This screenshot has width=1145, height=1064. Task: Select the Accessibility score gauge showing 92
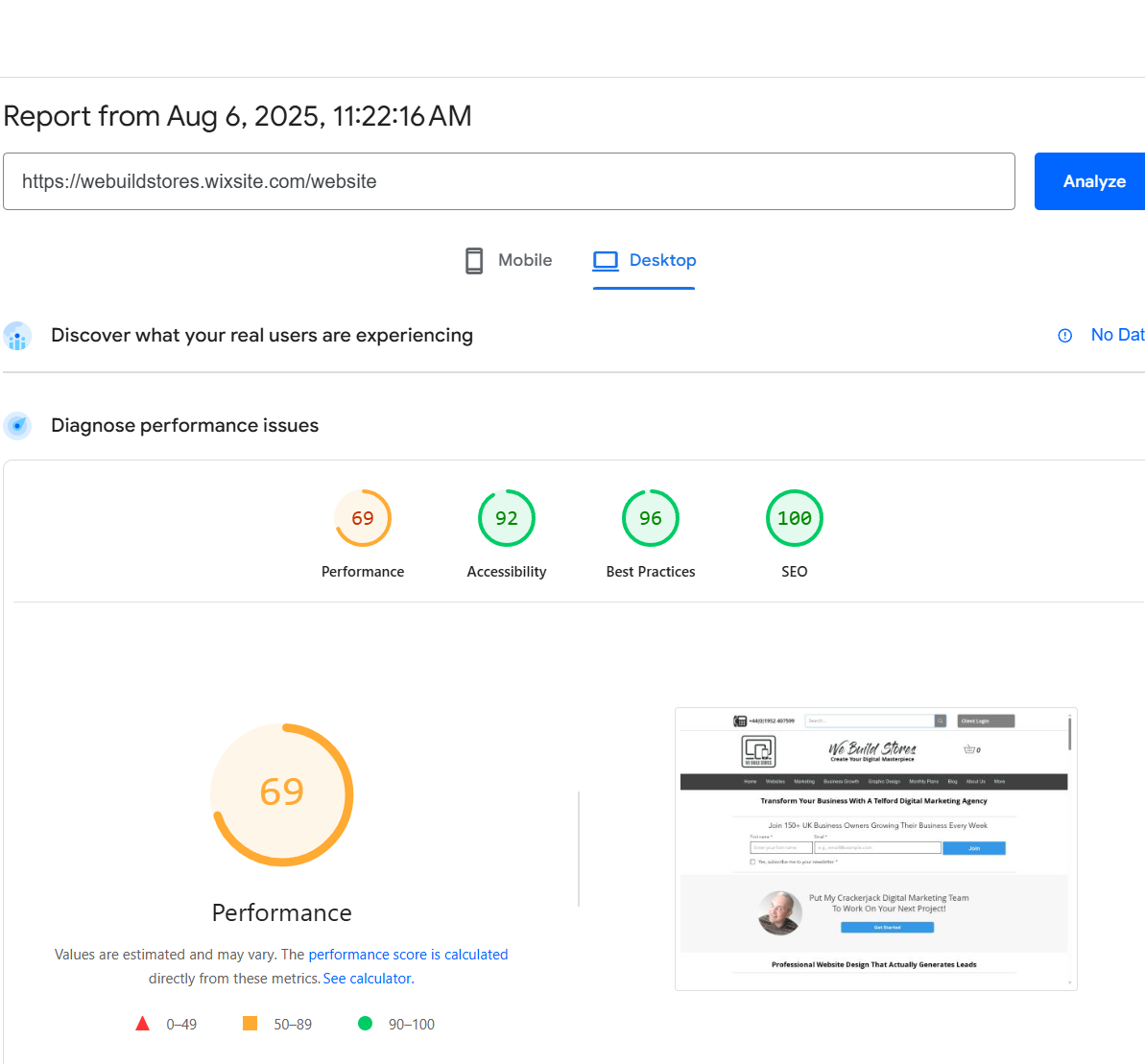coord(507,519)
